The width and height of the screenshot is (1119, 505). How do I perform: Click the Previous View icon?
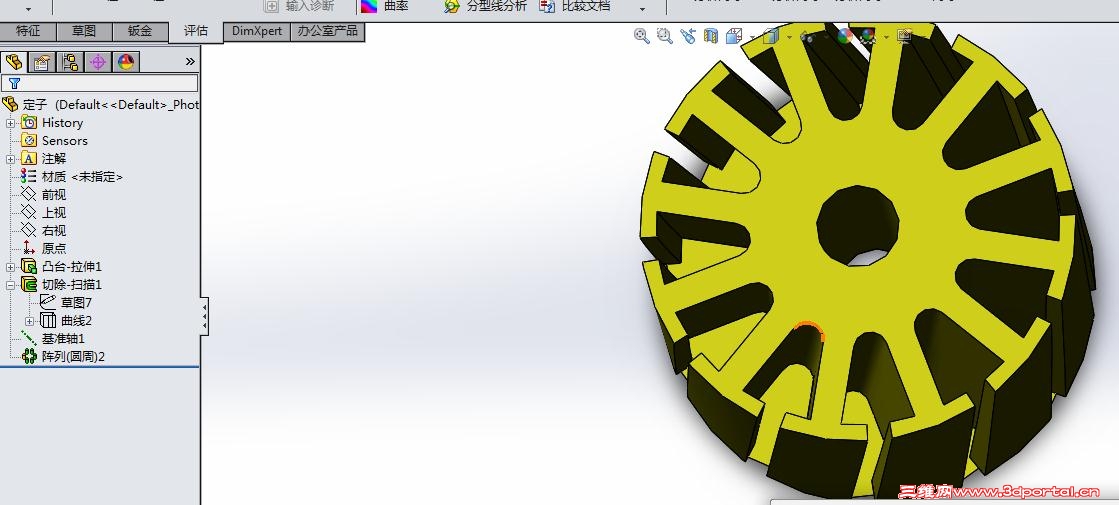point(688,36)
